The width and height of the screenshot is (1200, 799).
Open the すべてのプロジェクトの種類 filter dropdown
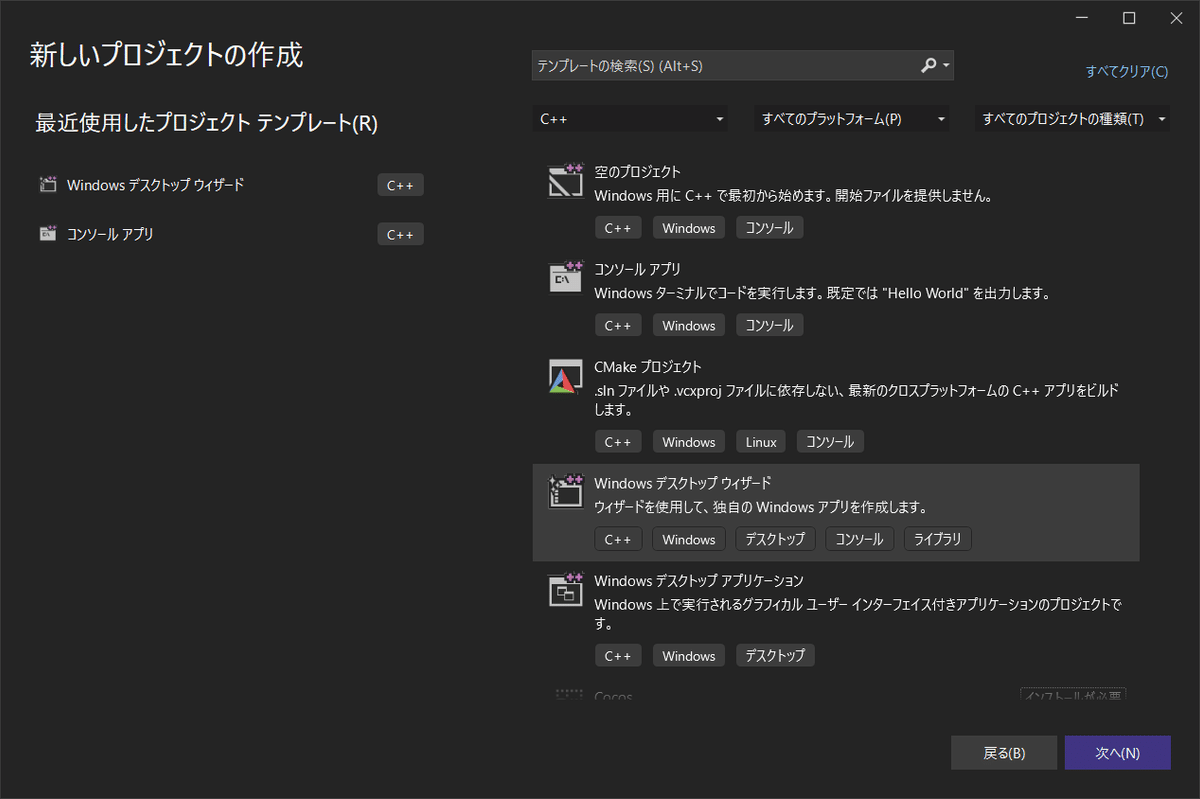click(1072, 119)
